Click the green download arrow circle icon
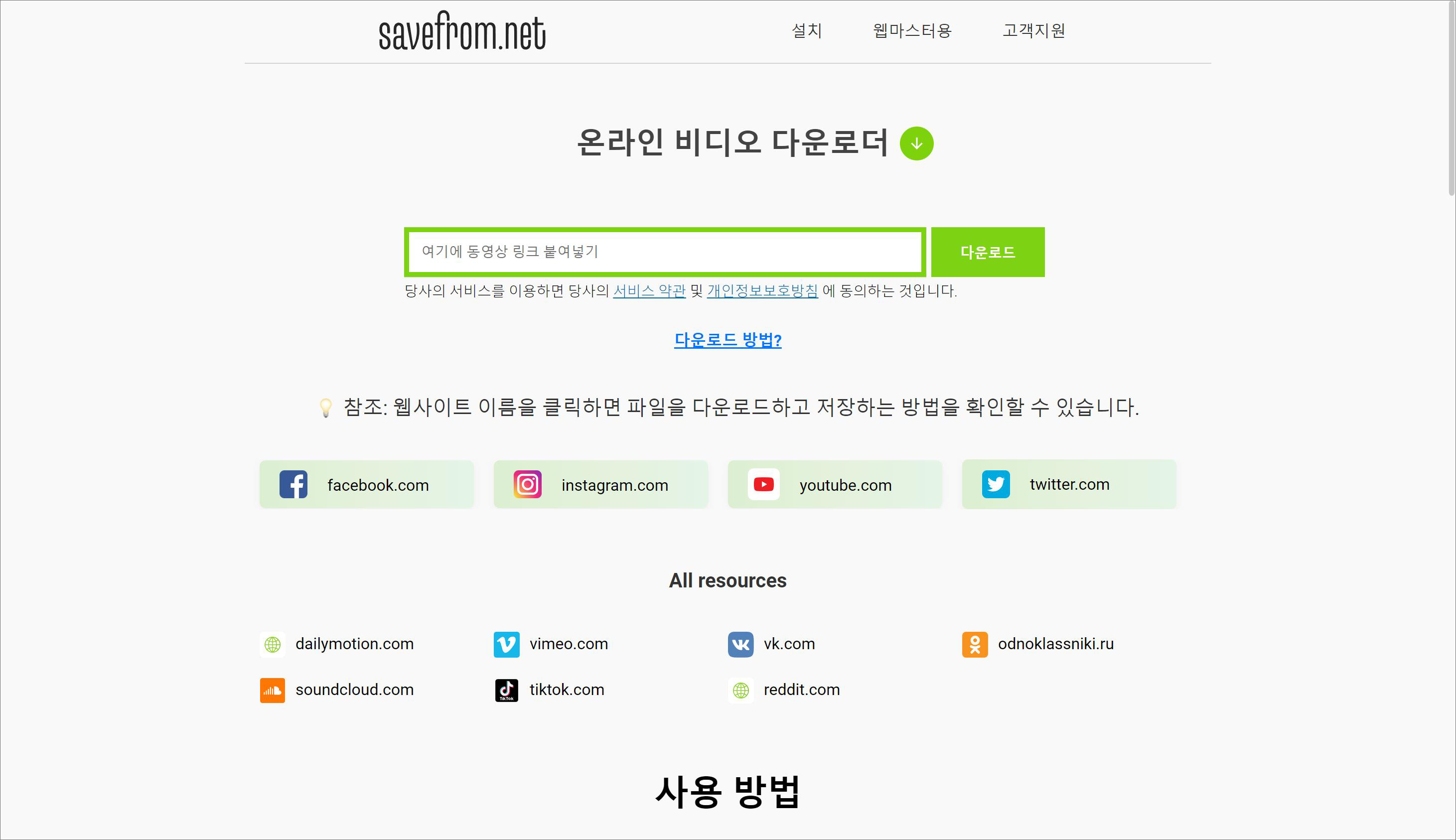The width and height of the screenshot is (1456, 840). coord(916,143)
